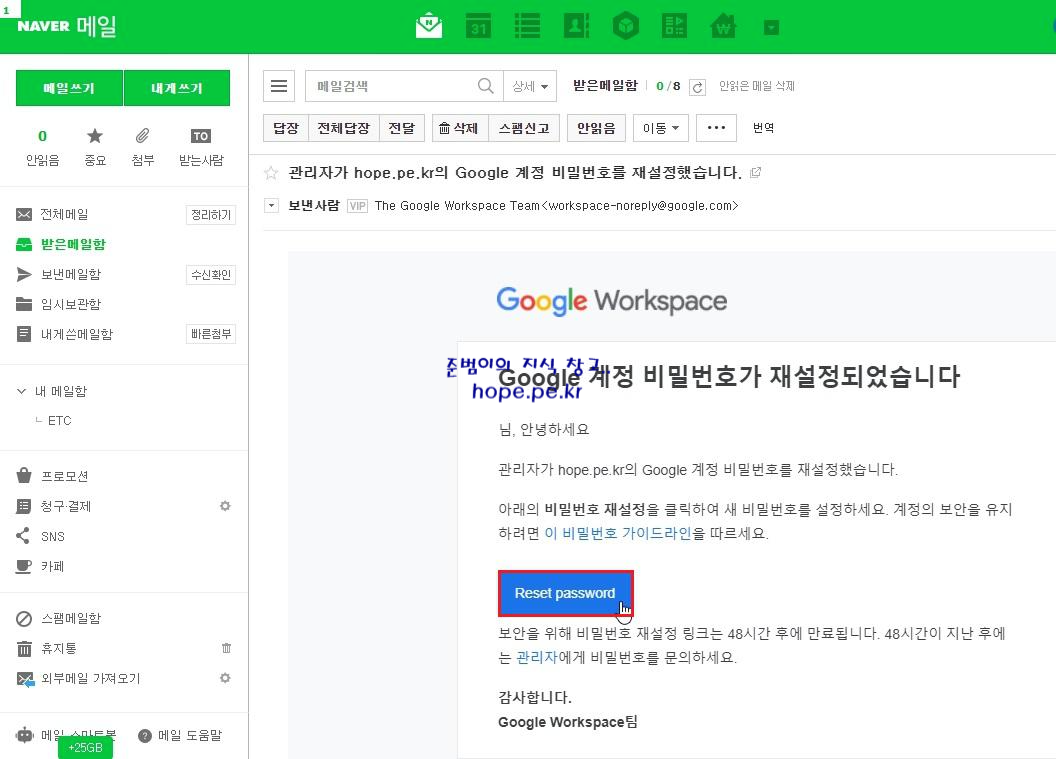Open 청구·결제 billing folder
Image resolution: width=1056 pixels, height=759 pixels.
coord(66,506)
